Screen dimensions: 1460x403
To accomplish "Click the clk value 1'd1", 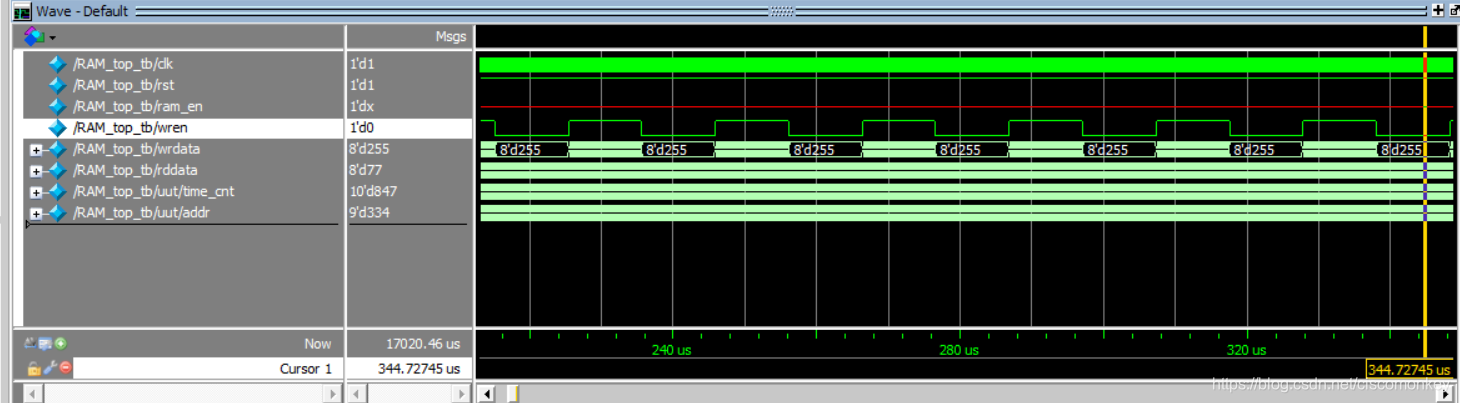I will click(362, 64).
